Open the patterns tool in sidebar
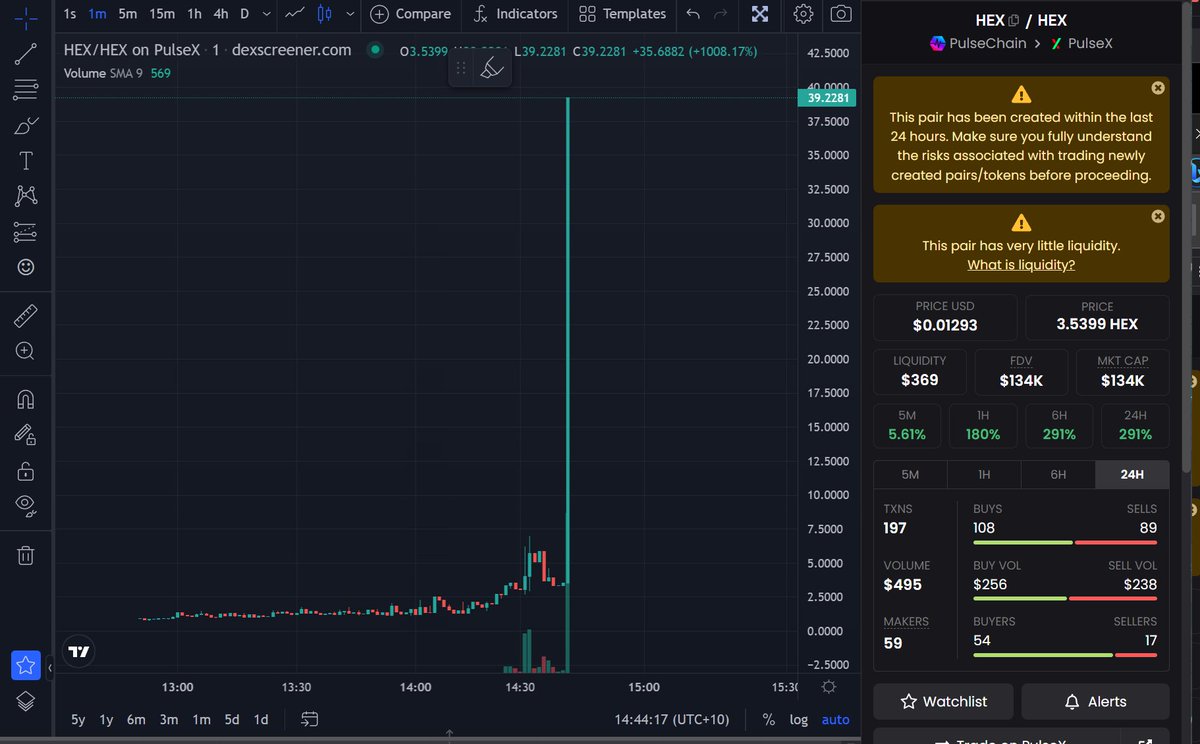Viewport: 1200px width, 744px height. pos(26,196)
